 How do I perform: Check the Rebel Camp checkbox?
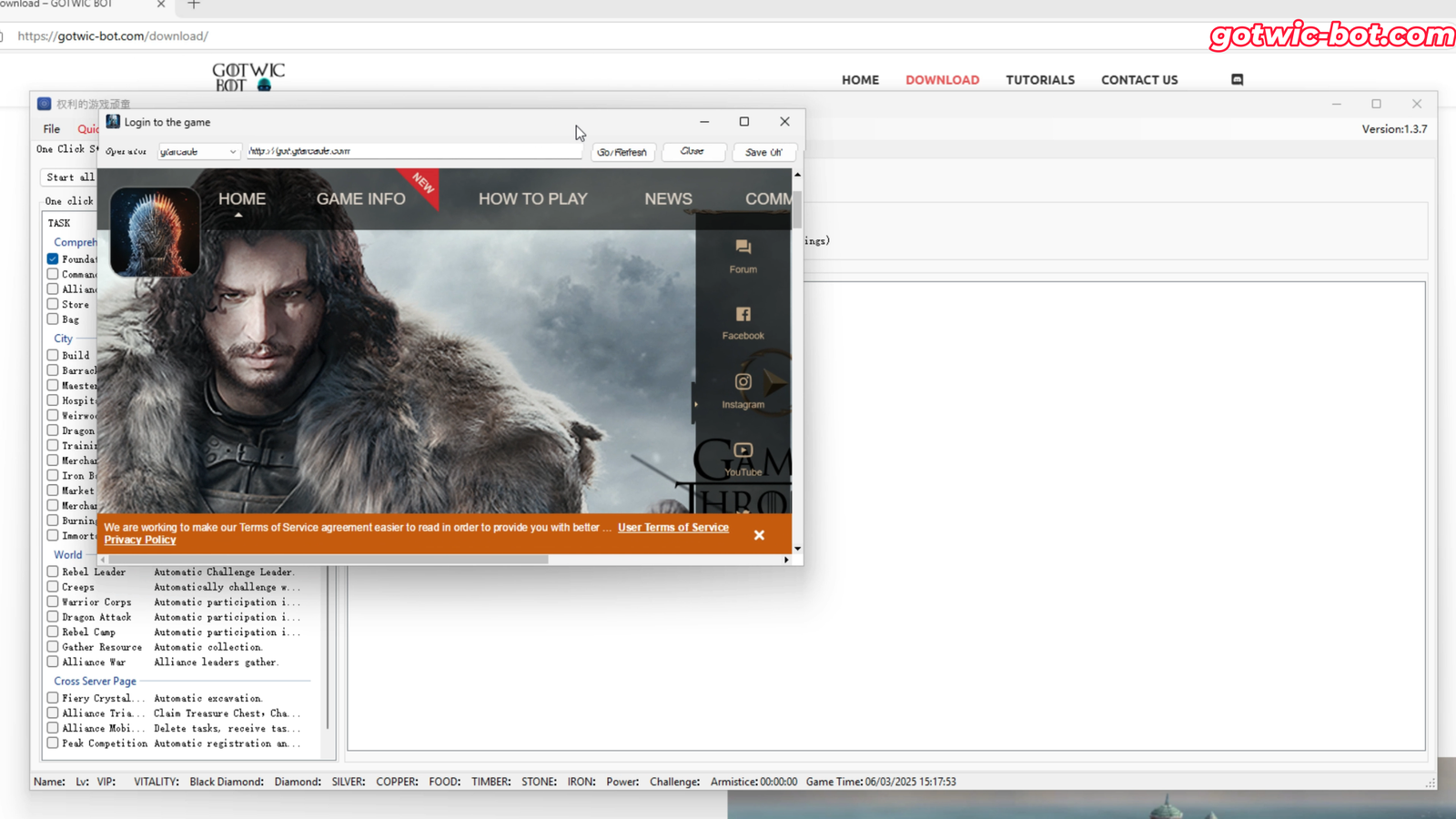53,632
